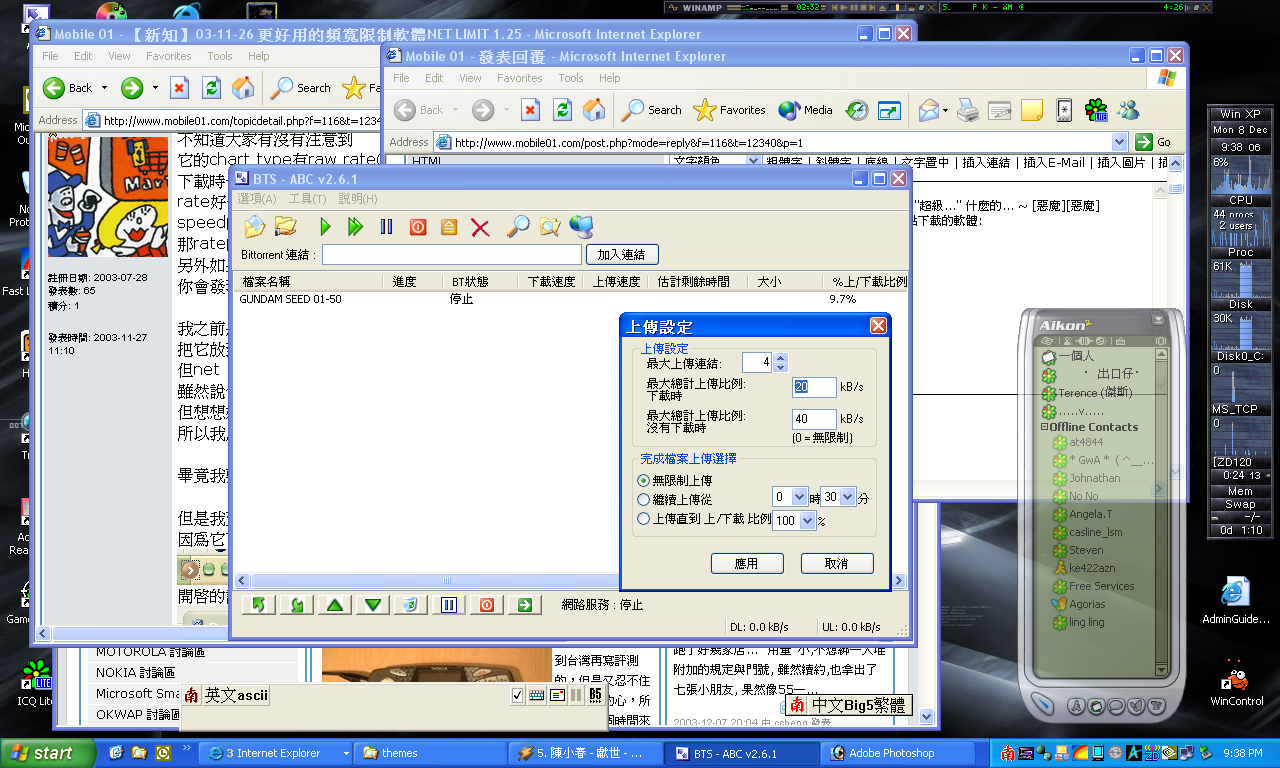Click the History icon in the 發表回覆 IE toolbar
This screenshot has height=768, width=1280.
(x=857, y=110)
